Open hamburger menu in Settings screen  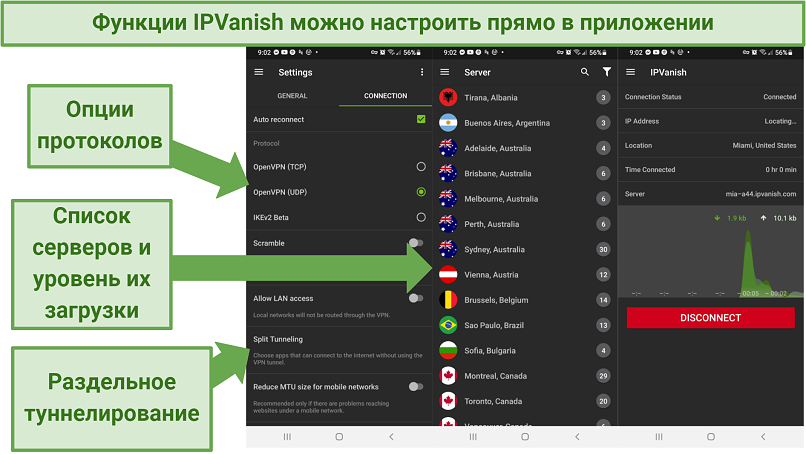coord(259,72)
